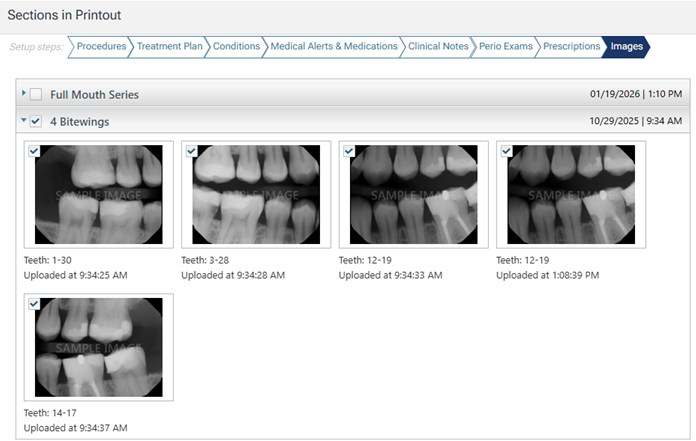The width and height of the screenshot is (696, 441).
Task: Click the Teeth 14-17 x-ray thumbnail
Action: click(99, 347)
